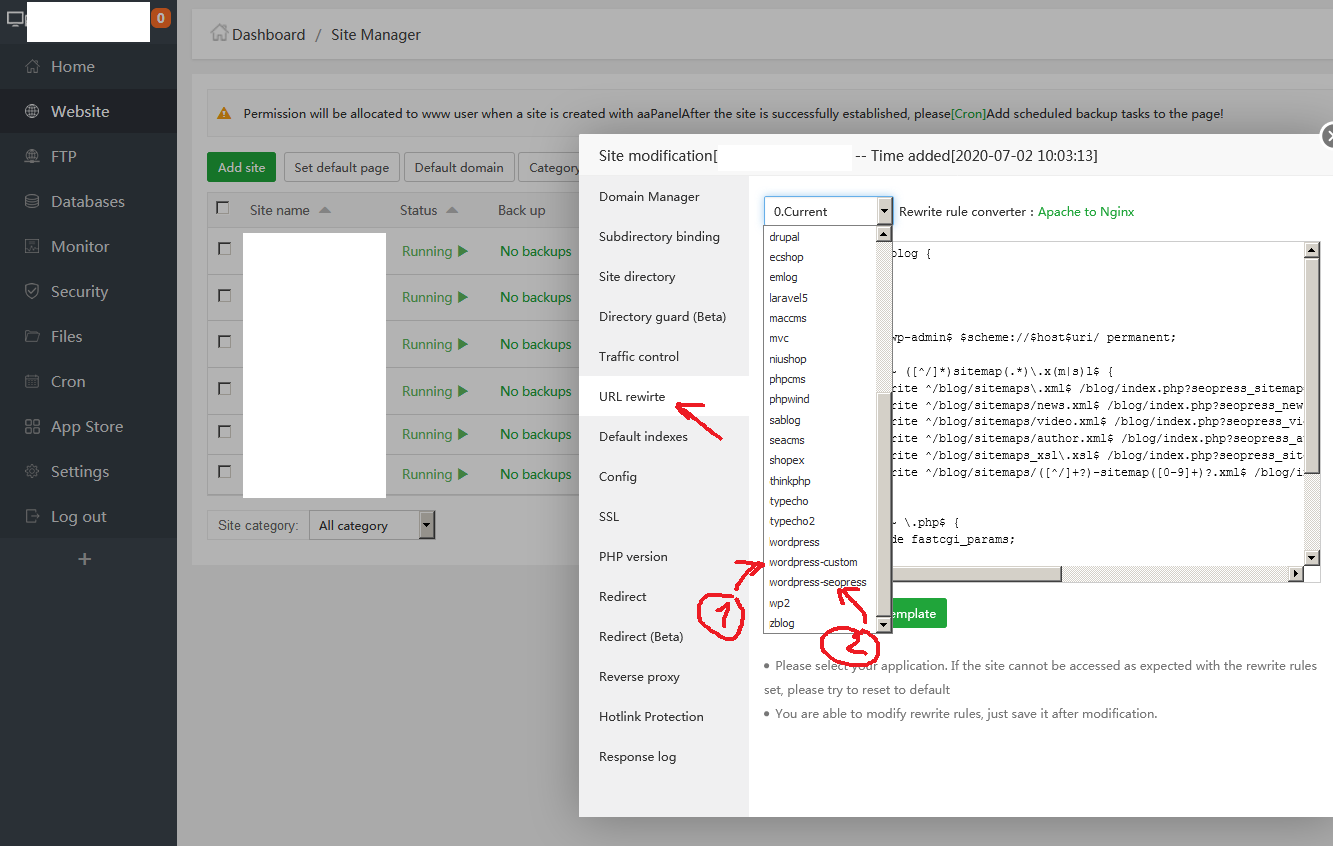Toggle the select-all sites checkbox in header
This screenshot has width=1333, height=846.
223,209
